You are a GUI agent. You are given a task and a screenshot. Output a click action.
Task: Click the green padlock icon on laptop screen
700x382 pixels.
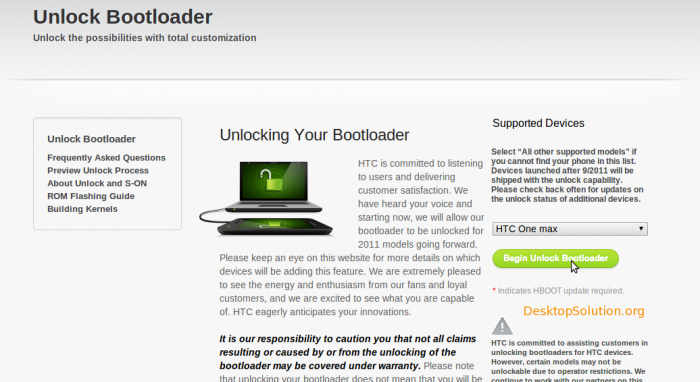(267, 179)
